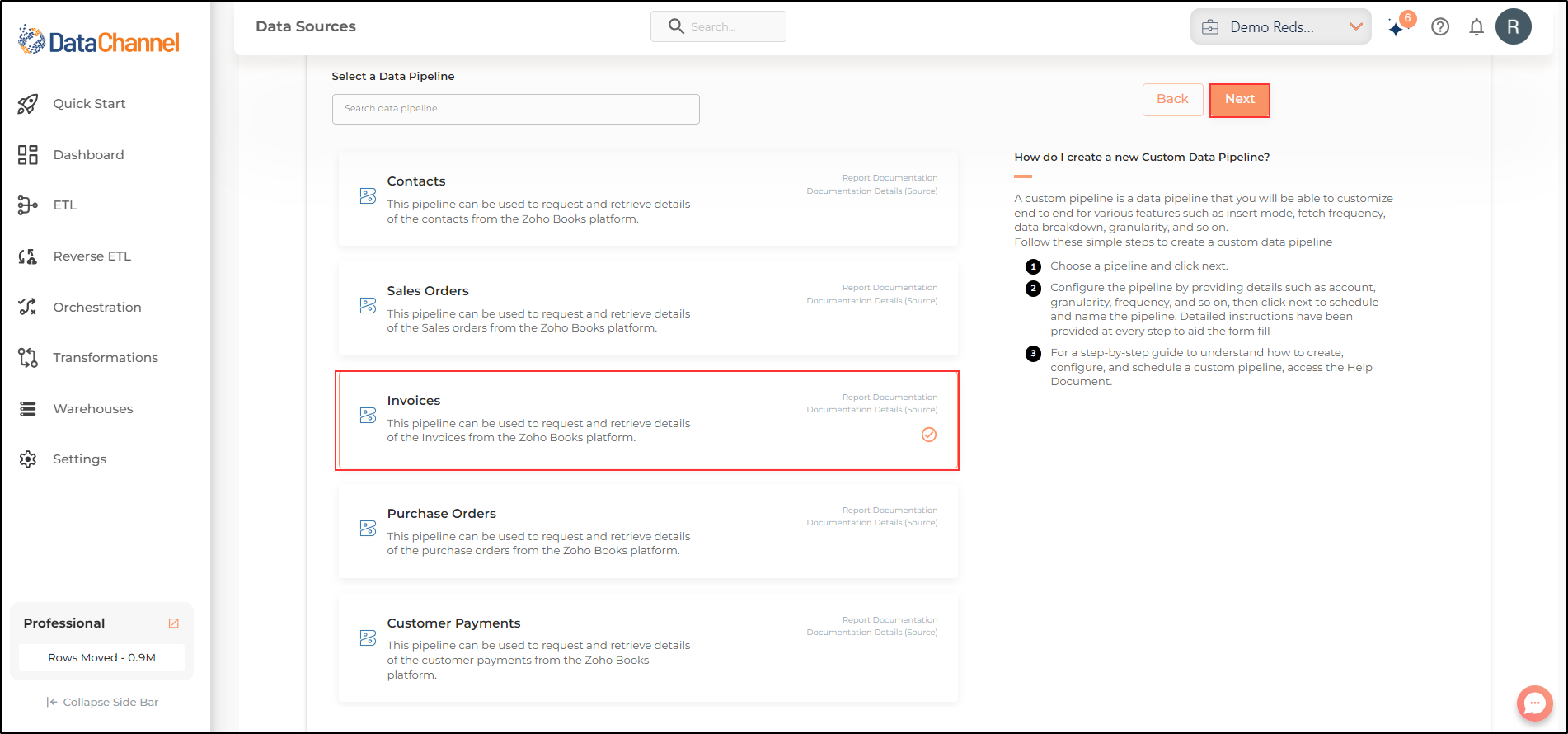
Task: Navigate to ETL section
Action: (x=65, y=205)
